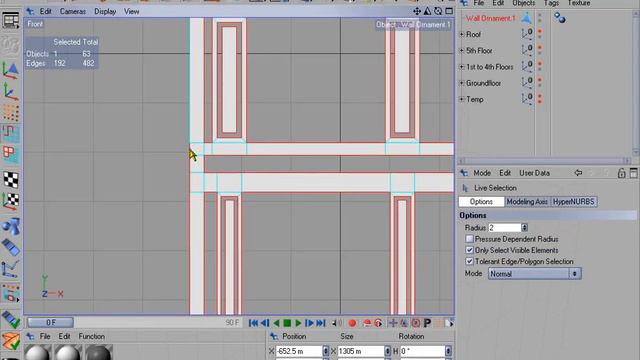The width and height of the screenshot is (640, 360).
Task: Open the selection Mode dropdown (Normal)
Action: click(535, 274)
